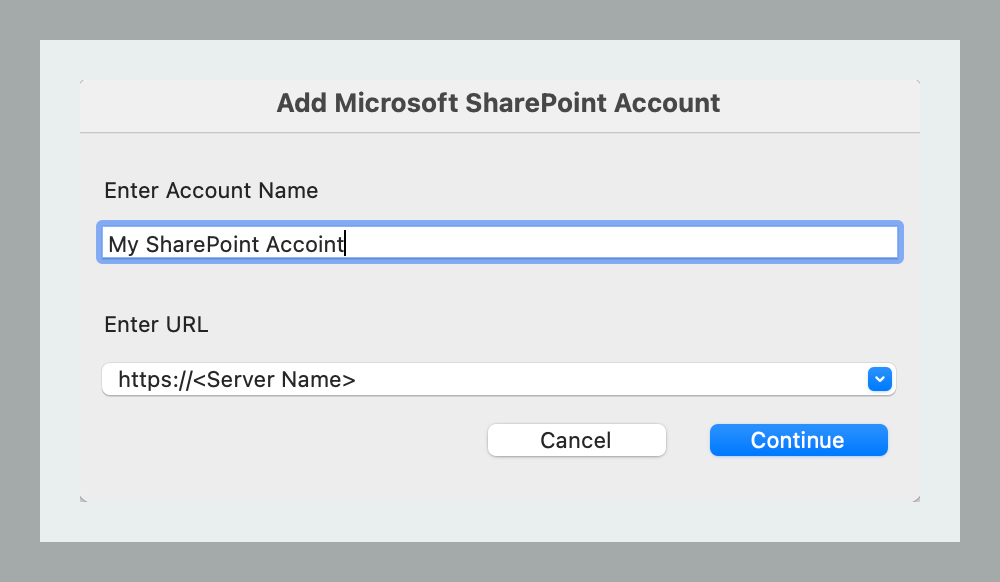Click the Add Microsoft SharePoint Account title
This screenshot has height=582, width=1000.
499,103
